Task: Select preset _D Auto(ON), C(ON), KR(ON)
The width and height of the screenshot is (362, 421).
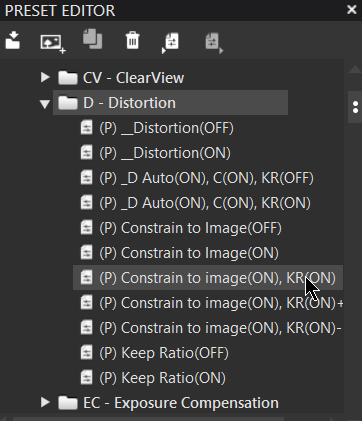Action: (205, 203)
